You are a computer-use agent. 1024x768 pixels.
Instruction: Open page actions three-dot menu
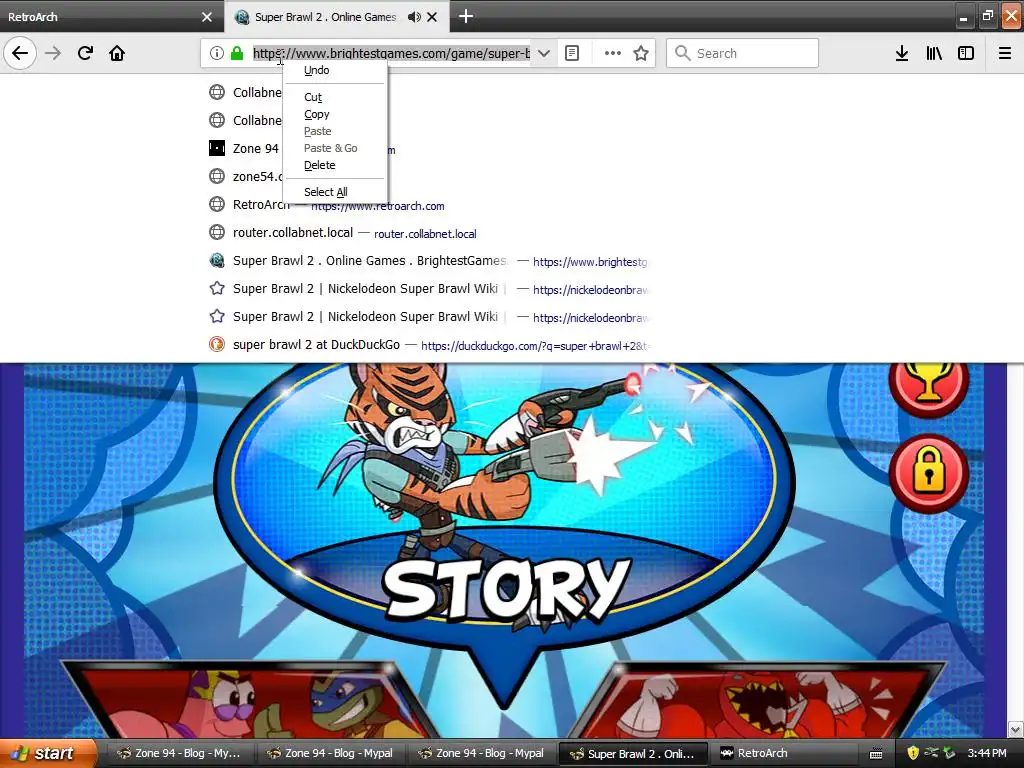[613, 53]
